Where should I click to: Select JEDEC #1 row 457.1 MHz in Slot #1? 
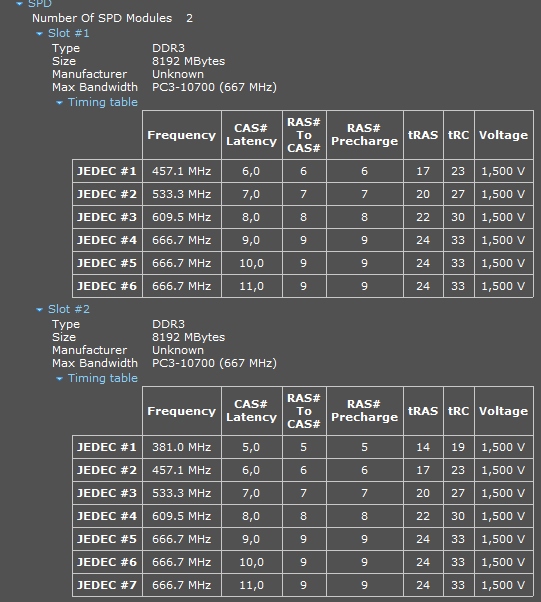click(182, 171)
